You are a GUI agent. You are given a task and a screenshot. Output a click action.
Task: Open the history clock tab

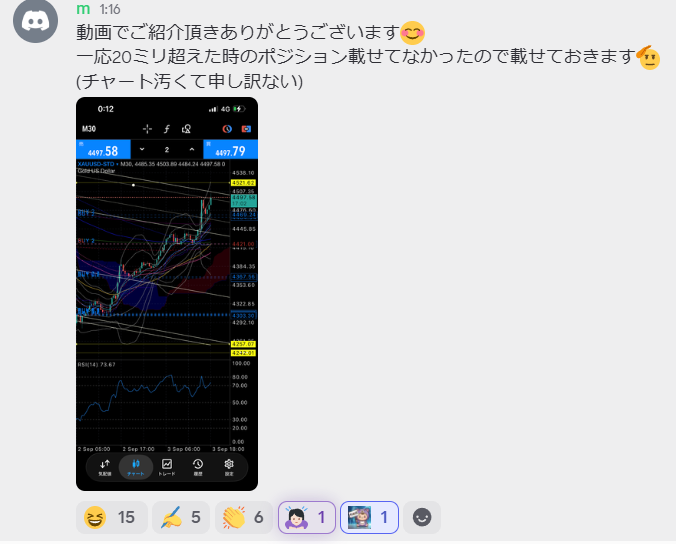(x=198, y=467)
